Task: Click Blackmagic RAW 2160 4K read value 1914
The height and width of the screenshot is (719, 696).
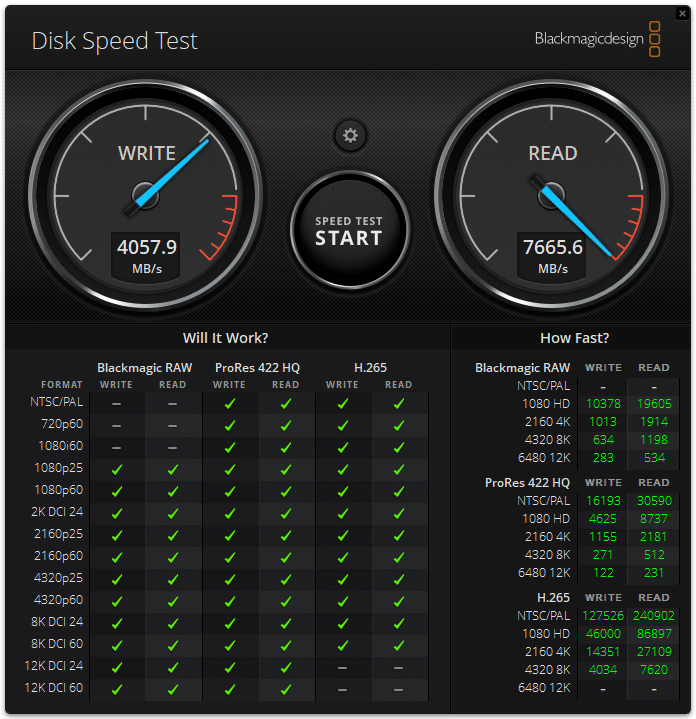Action: [x=654, y=422]
